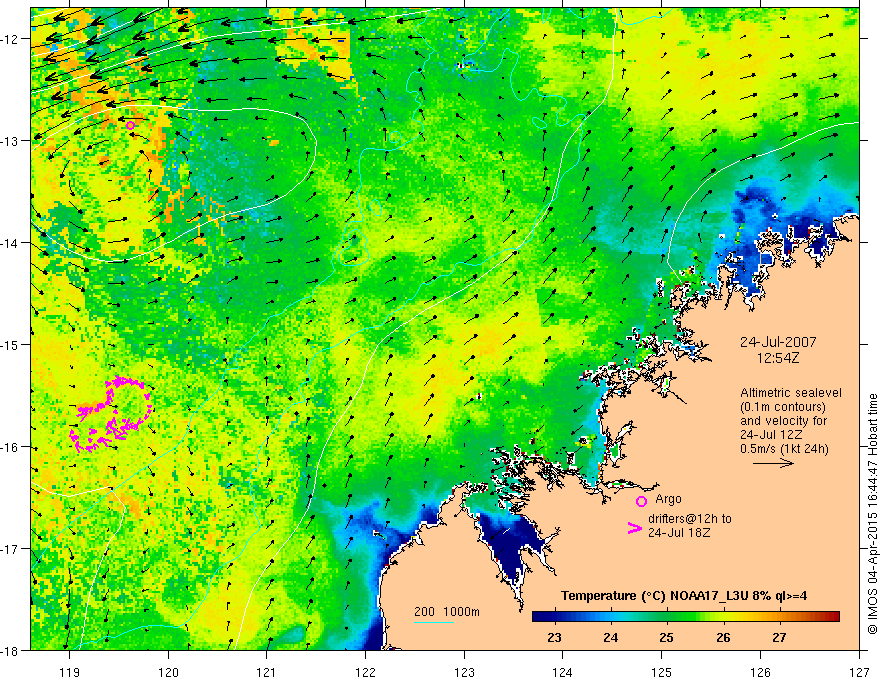880x680 pixels.
Task: Click the (0.1m contours) caption line
Action: pyautogui.click(x=783, y=407)
